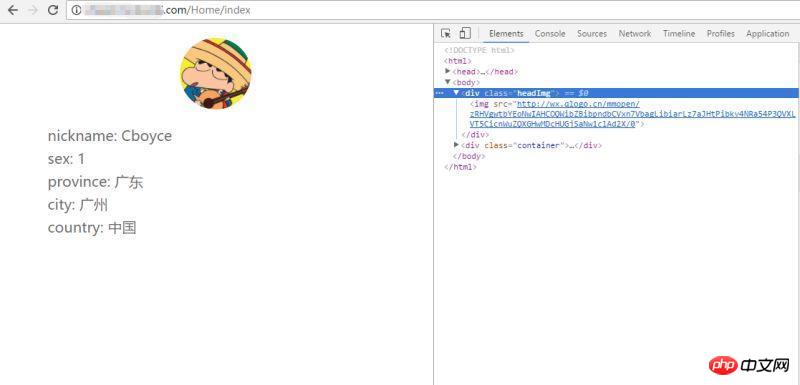800x385 pixels.
Task: Open the Console tab
Action: coord(550,34)
